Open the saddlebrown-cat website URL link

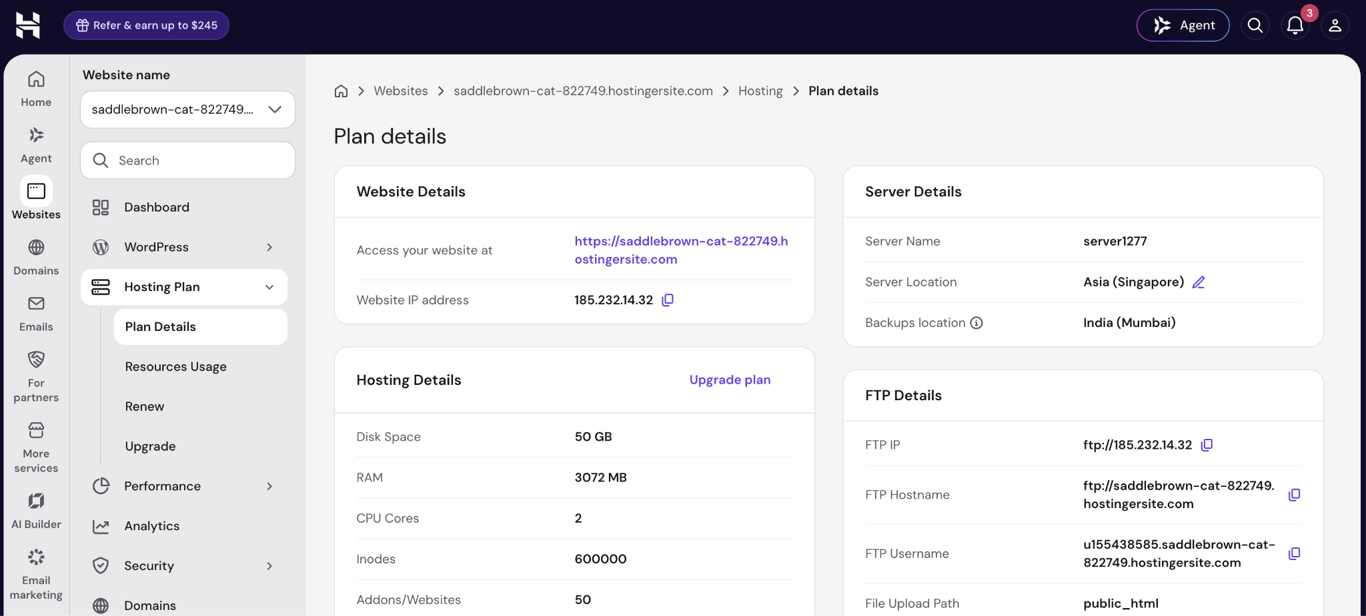pyautogui.click(x=681, y=250)
